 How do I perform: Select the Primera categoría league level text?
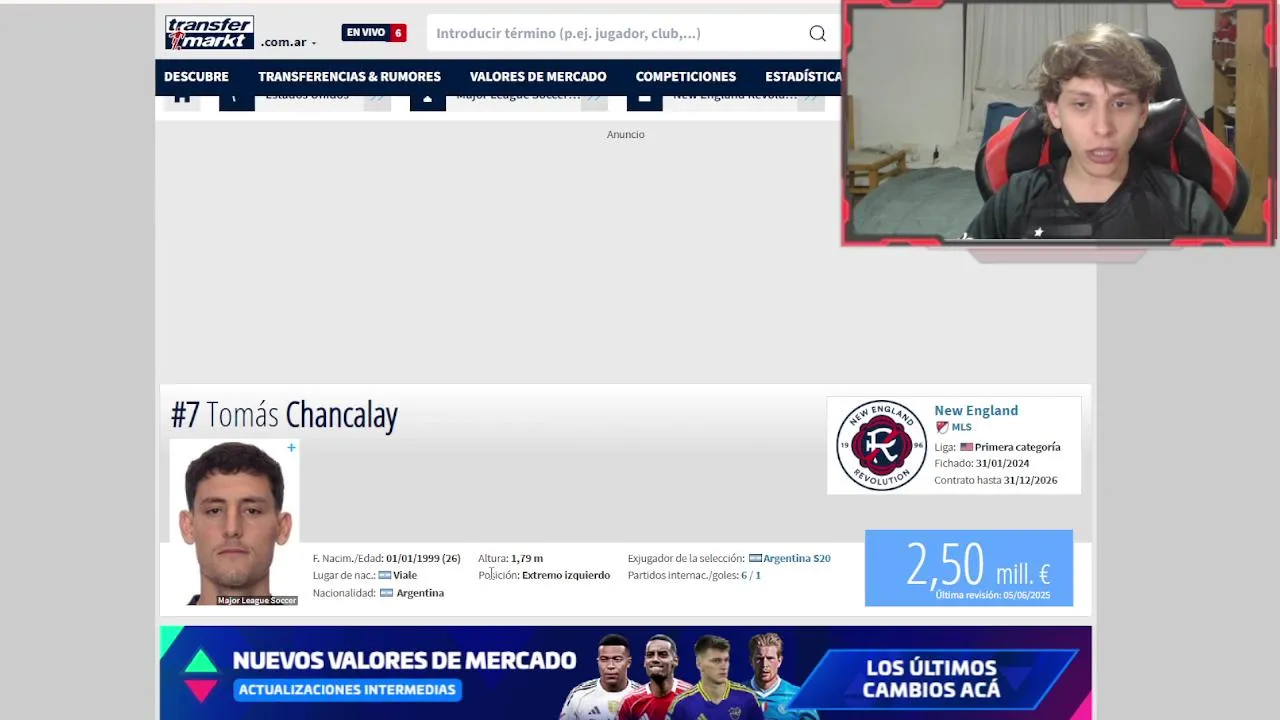pos(1018,447)
